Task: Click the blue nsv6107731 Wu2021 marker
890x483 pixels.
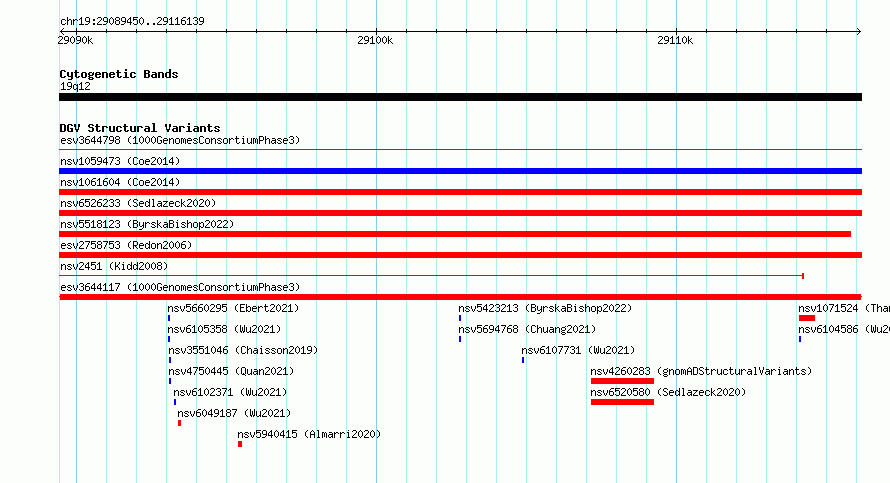Action: click(x=523, y=360)
